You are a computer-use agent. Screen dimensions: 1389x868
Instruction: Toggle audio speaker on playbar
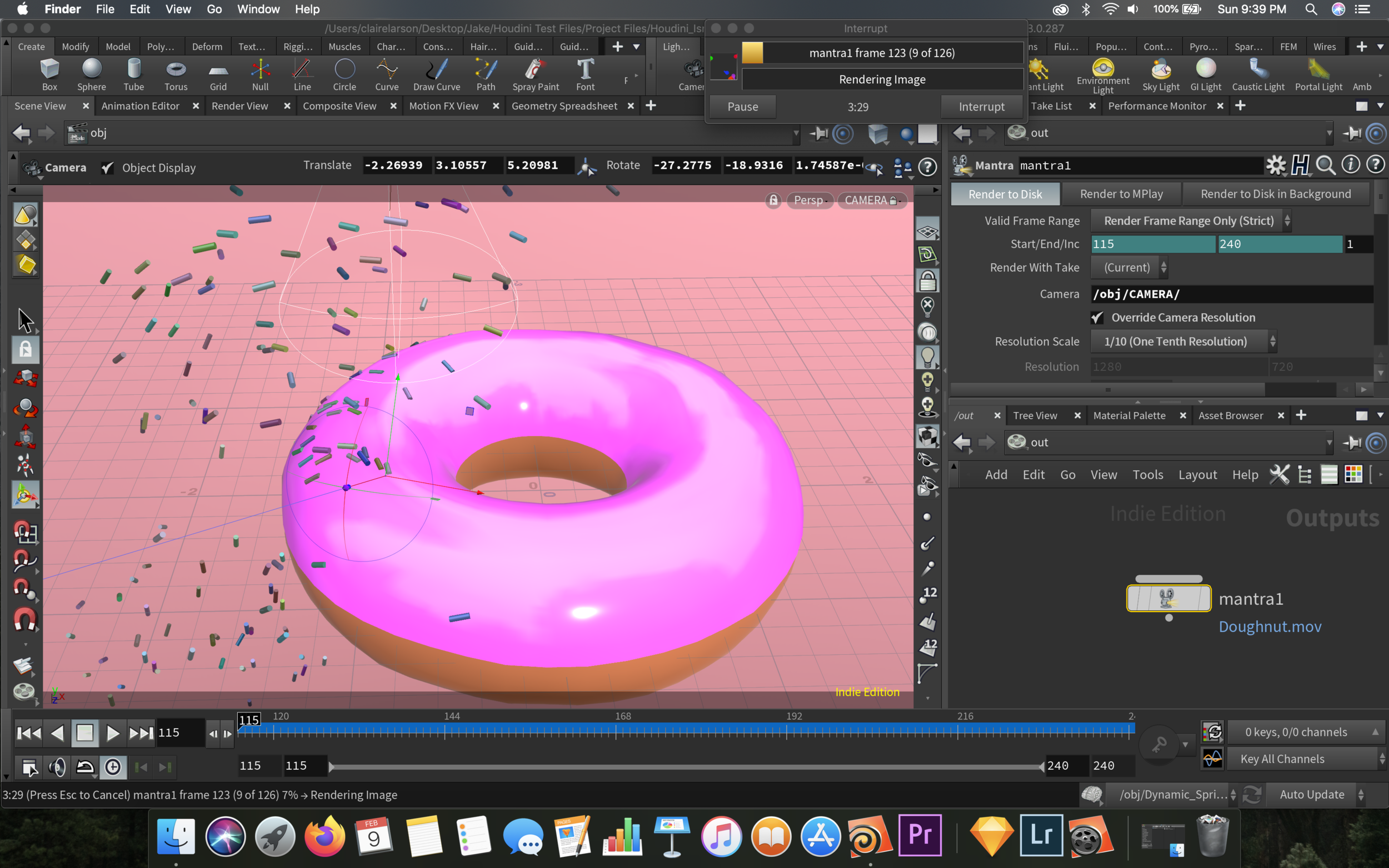[57, 767]
